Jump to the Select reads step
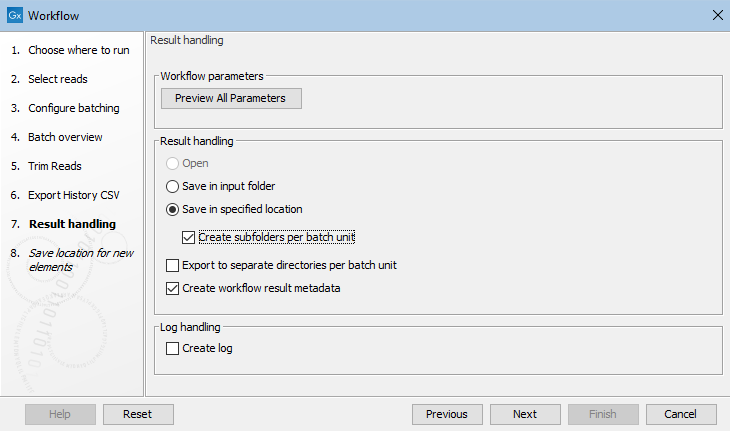 coord(57,79)
